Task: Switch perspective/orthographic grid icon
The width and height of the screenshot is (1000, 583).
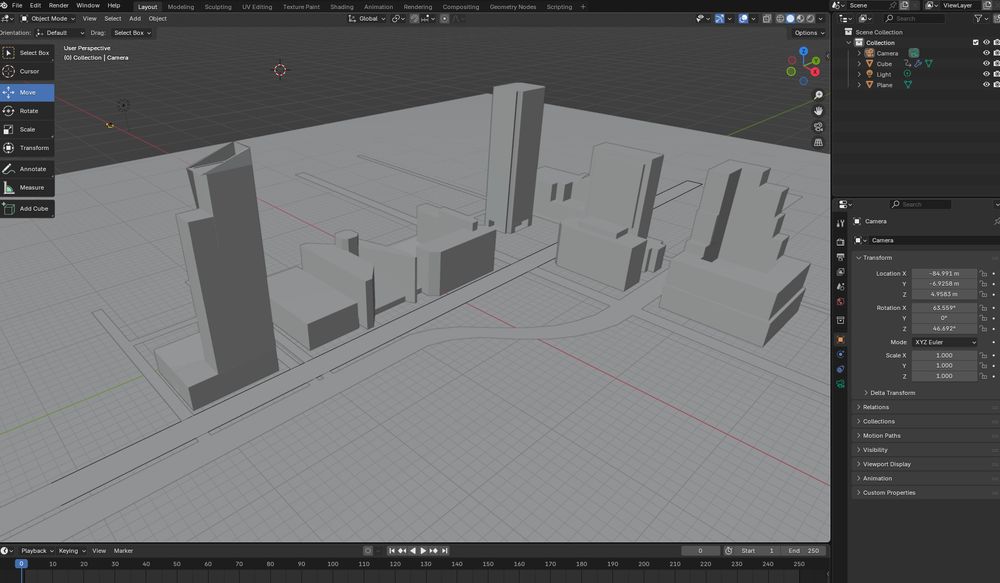Action: pyautogui.click(x=818, y=143)
